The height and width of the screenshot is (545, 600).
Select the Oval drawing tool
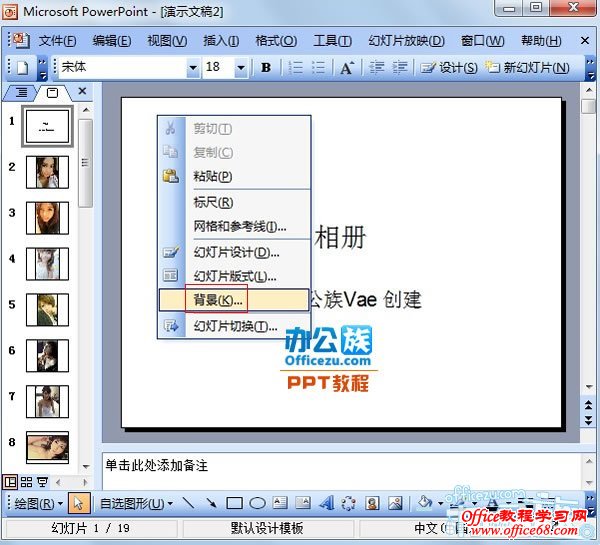coord(258,503)
